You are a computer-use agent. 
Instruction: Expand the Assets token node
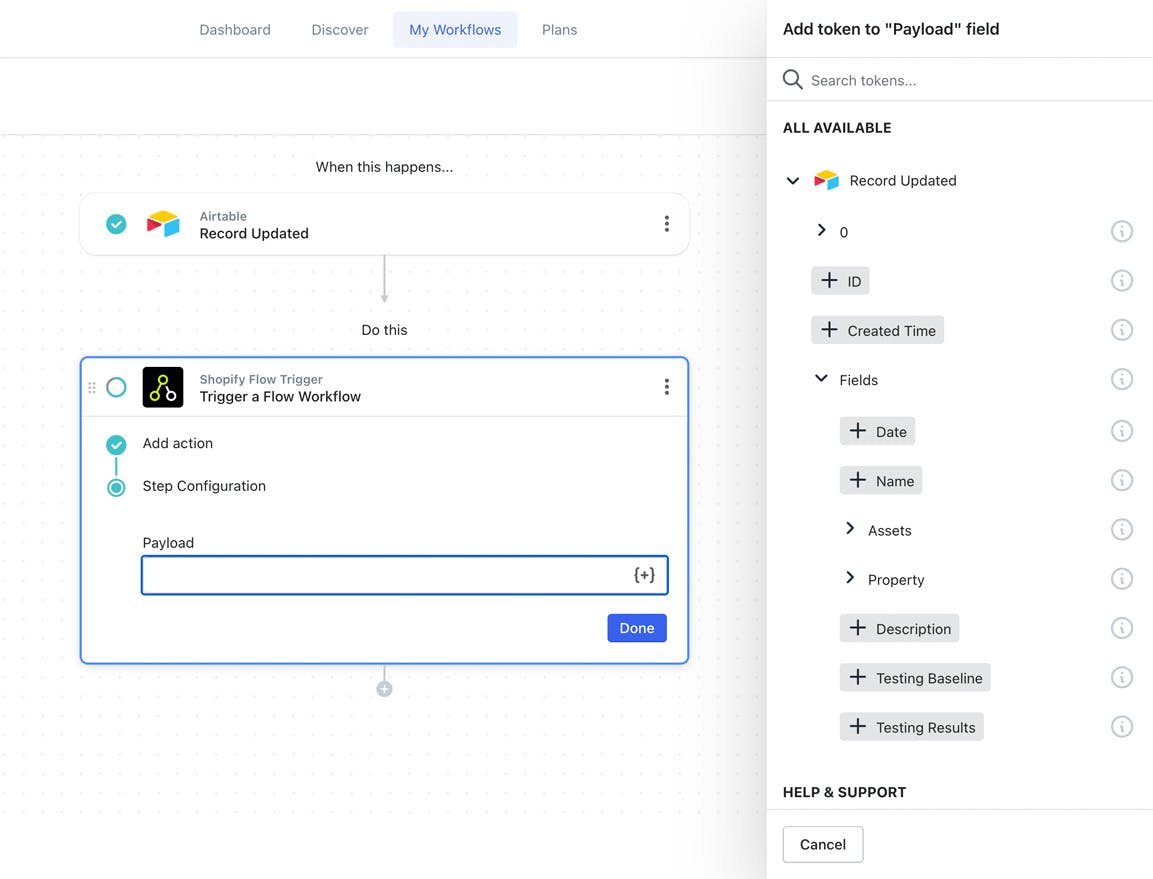click(850, 528)
